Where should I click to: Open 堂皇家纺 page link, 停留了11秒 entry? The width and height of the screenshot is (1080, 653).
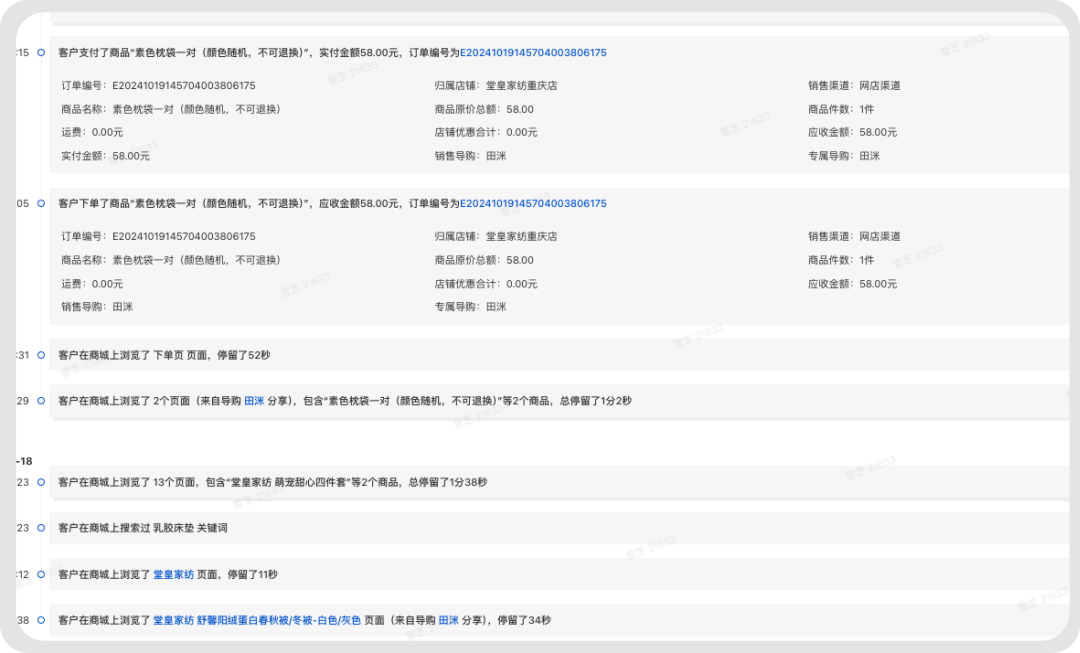click(174, 574)
